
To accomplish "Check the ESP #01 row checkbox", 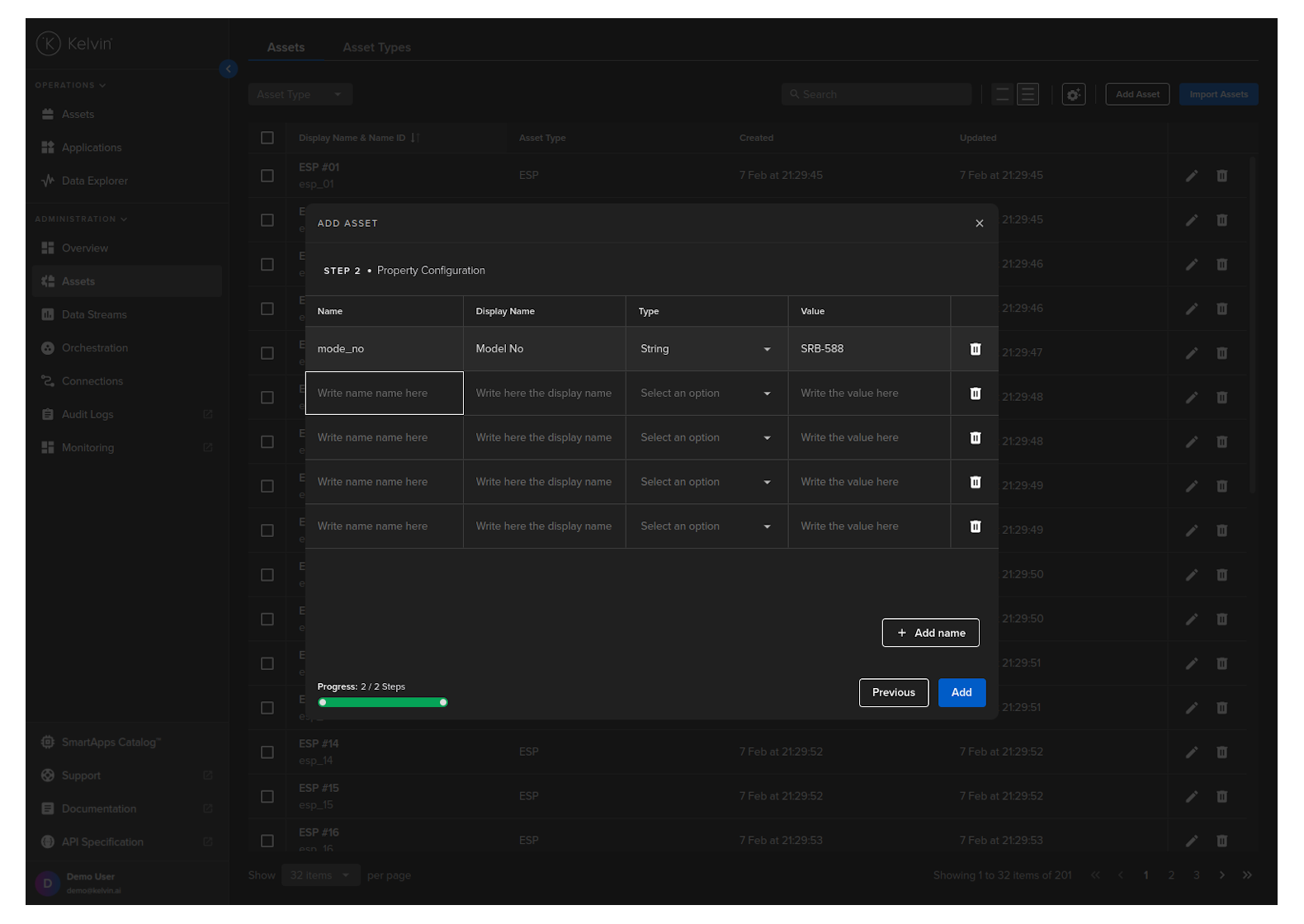I will [267, 176].
